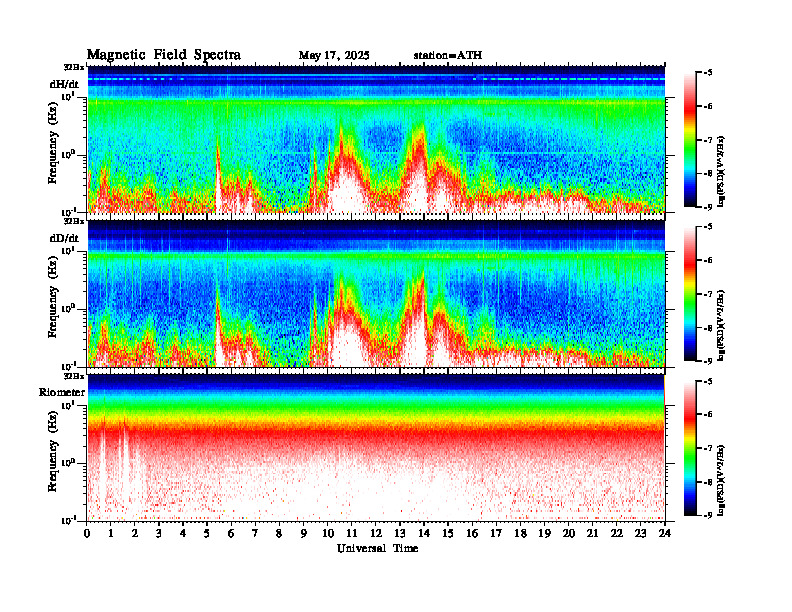Click the "21" tick on the Universal Time axis
792x612 pixels.
592,534
